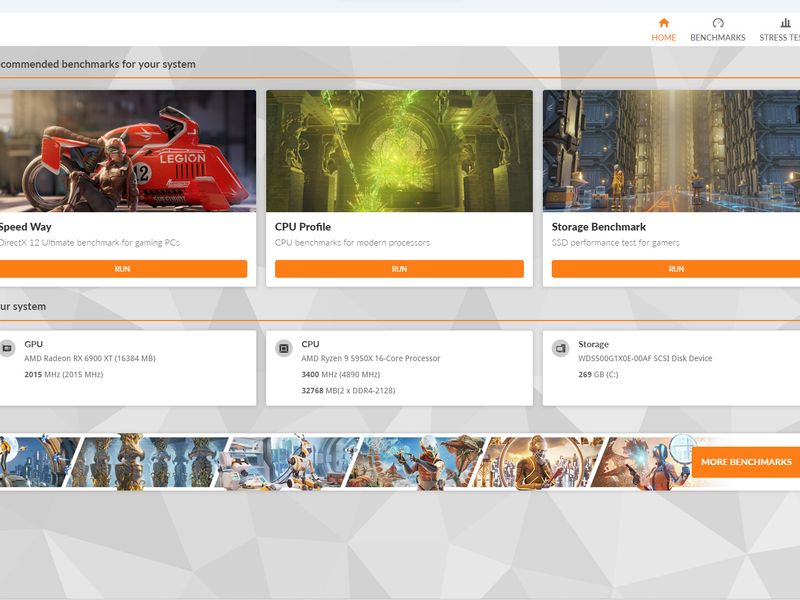
Task: Click 'recommended benchmarks for your system' heading
Action: [x=97, y=64]
